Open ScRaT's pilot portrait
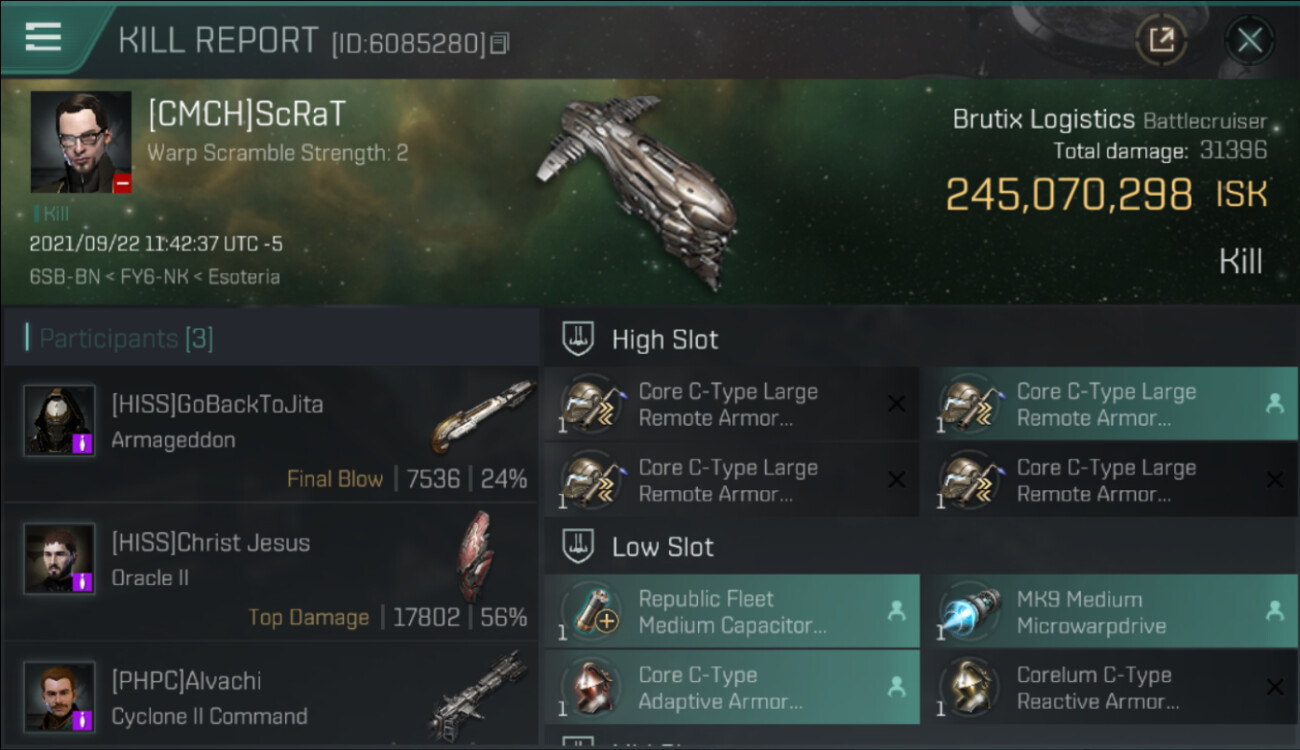This screenshot has height=750, width=1300. pyautogui.click(x=81, y=142)
